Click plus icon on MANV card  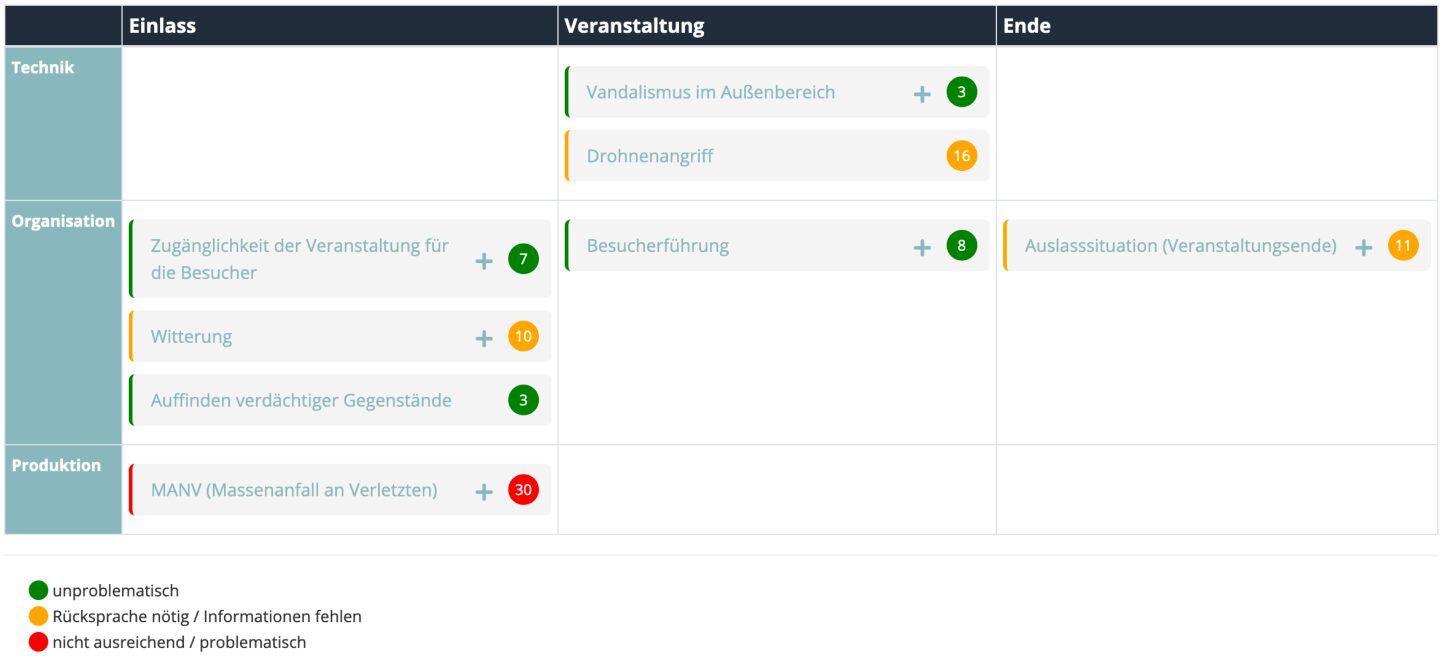484,491
